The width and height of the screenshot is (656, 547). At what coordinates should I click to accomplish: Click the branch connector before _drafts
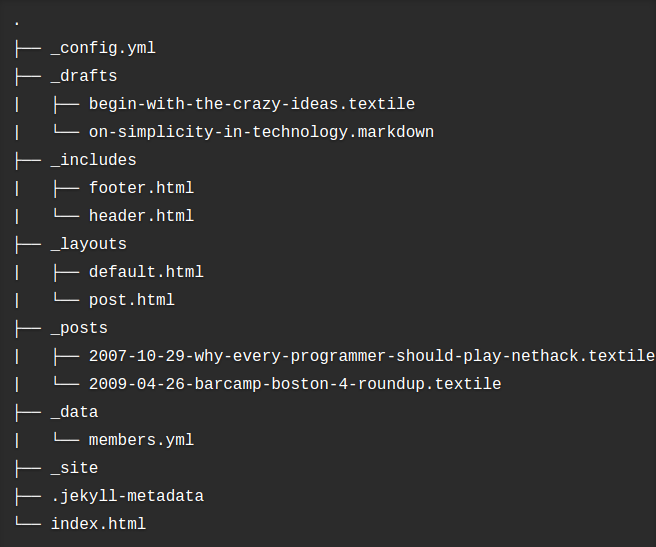[x=28, y=77]
